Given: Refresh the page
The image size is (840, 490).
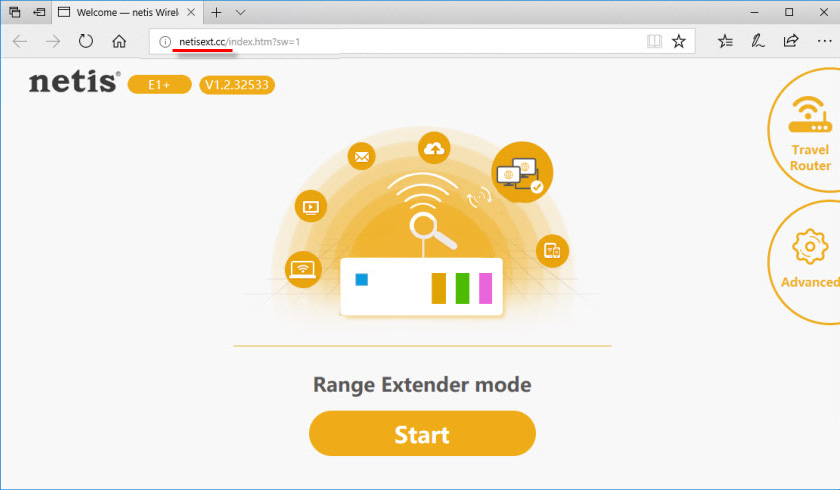Looking at the screenshot, I should [86, 41].
